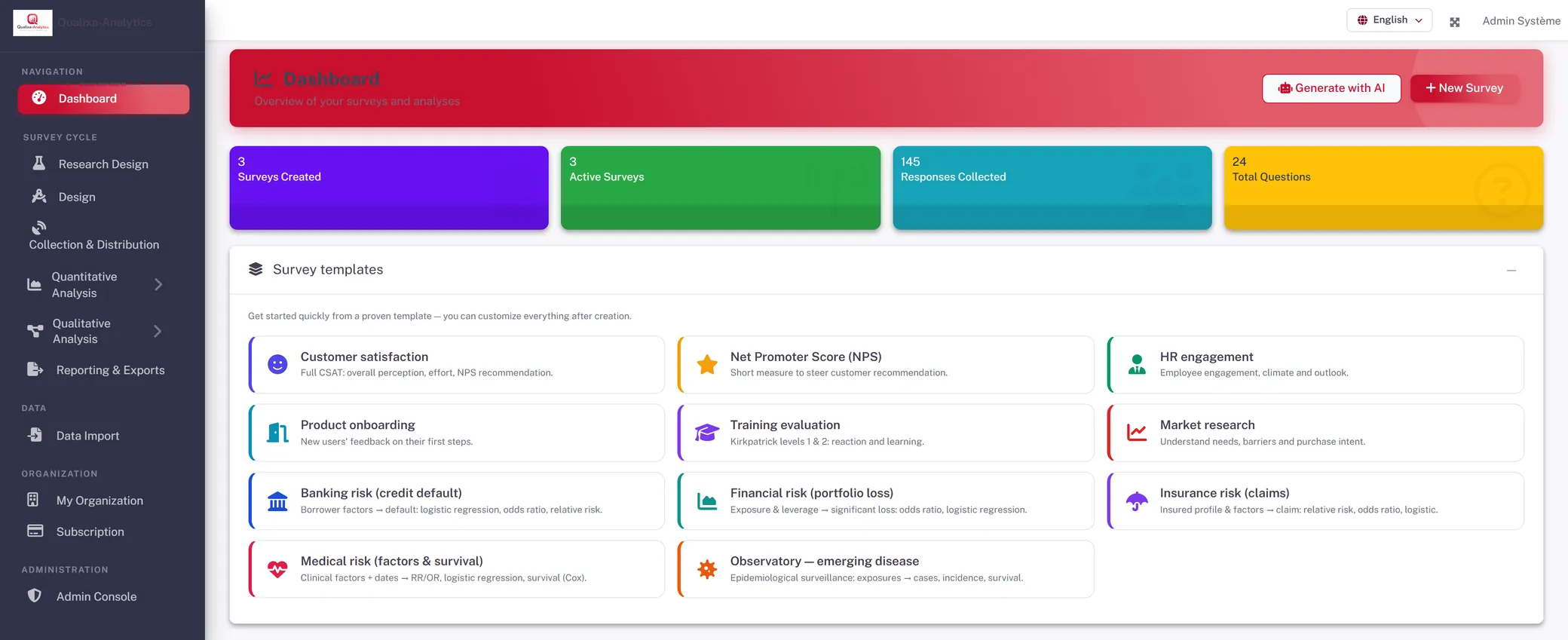Click the Training evaluation graduation cap icon
This screenshot has width=1568, height=640.
pos(707,433)
